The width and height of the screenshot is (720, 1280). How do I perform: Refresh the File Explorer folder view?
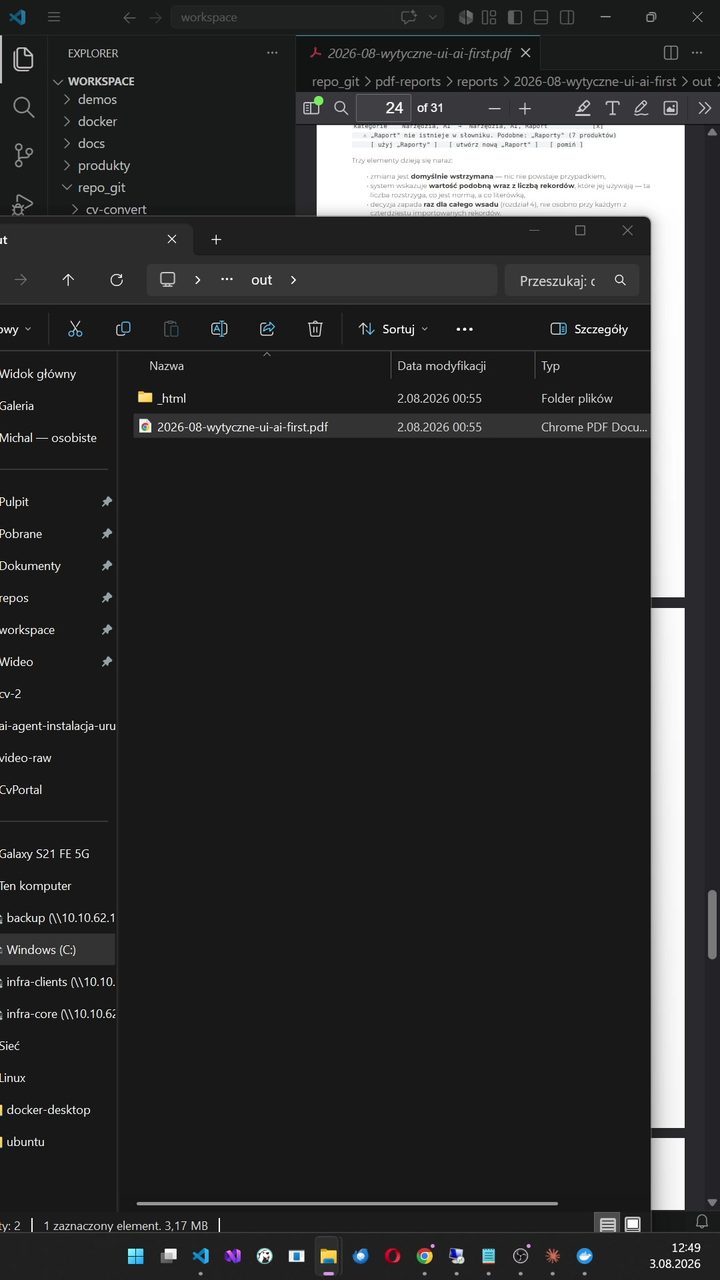coord(116,280)
